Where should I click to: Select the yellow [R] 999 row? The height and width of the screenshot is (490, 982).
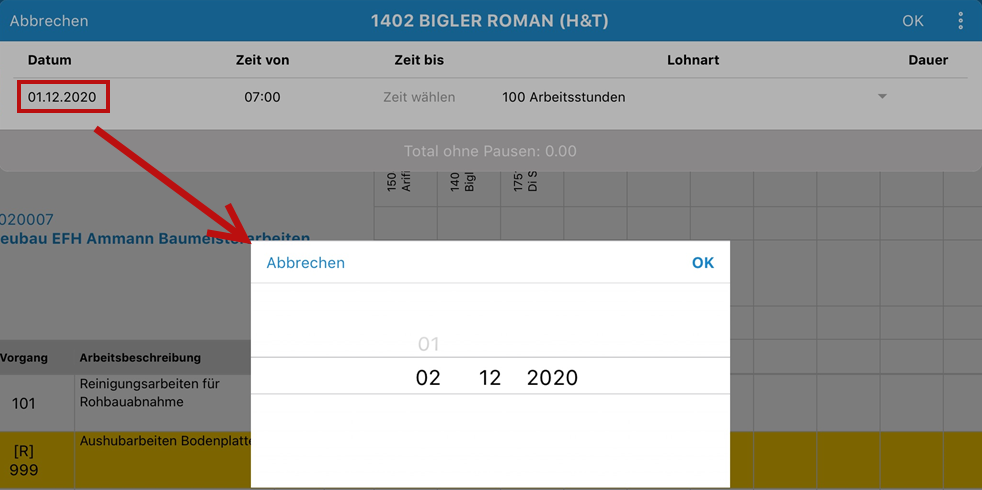[x=125, y=461]
